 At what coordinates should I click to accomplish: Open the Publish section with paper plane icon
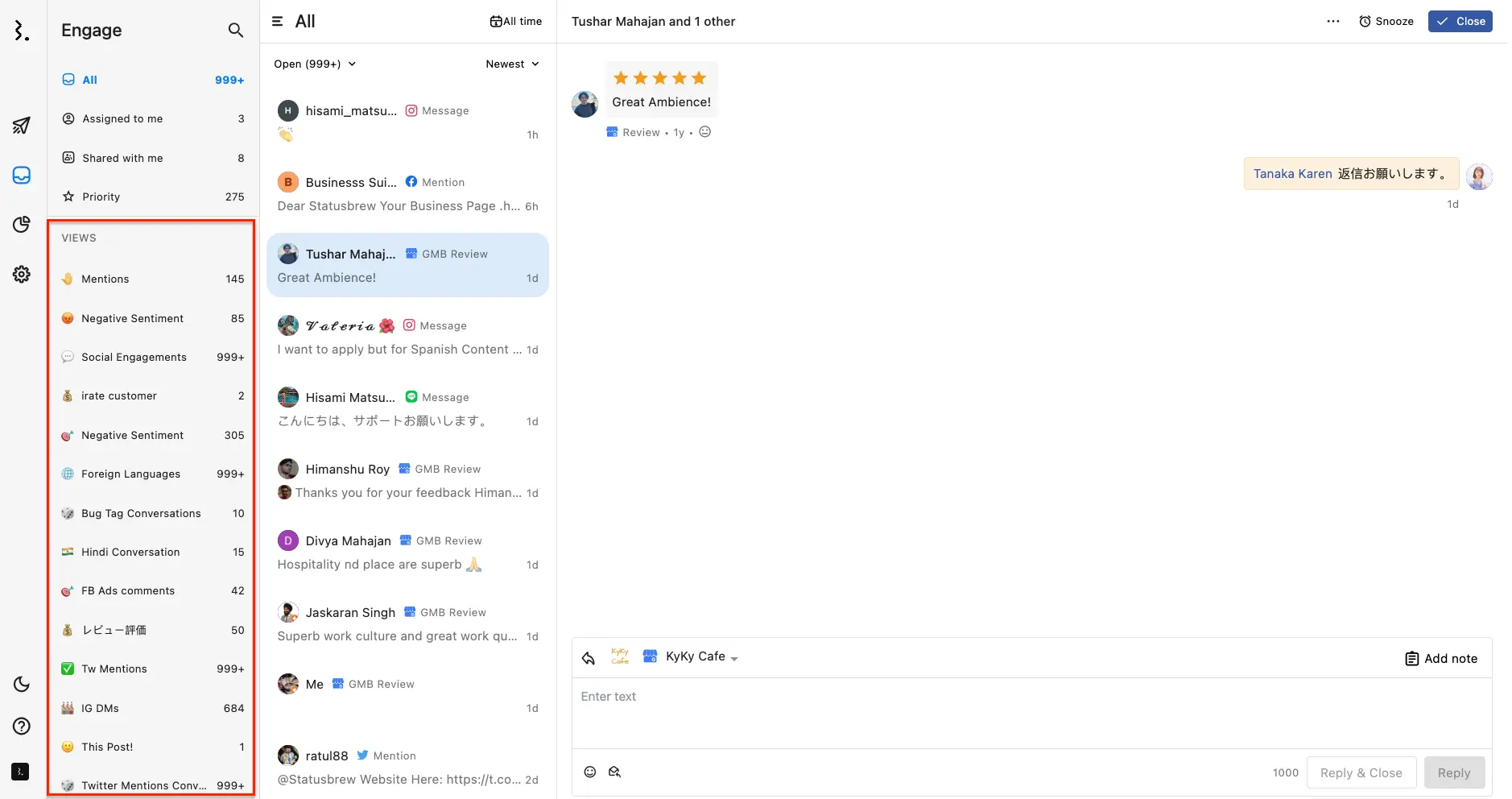(x=21, y=126)
